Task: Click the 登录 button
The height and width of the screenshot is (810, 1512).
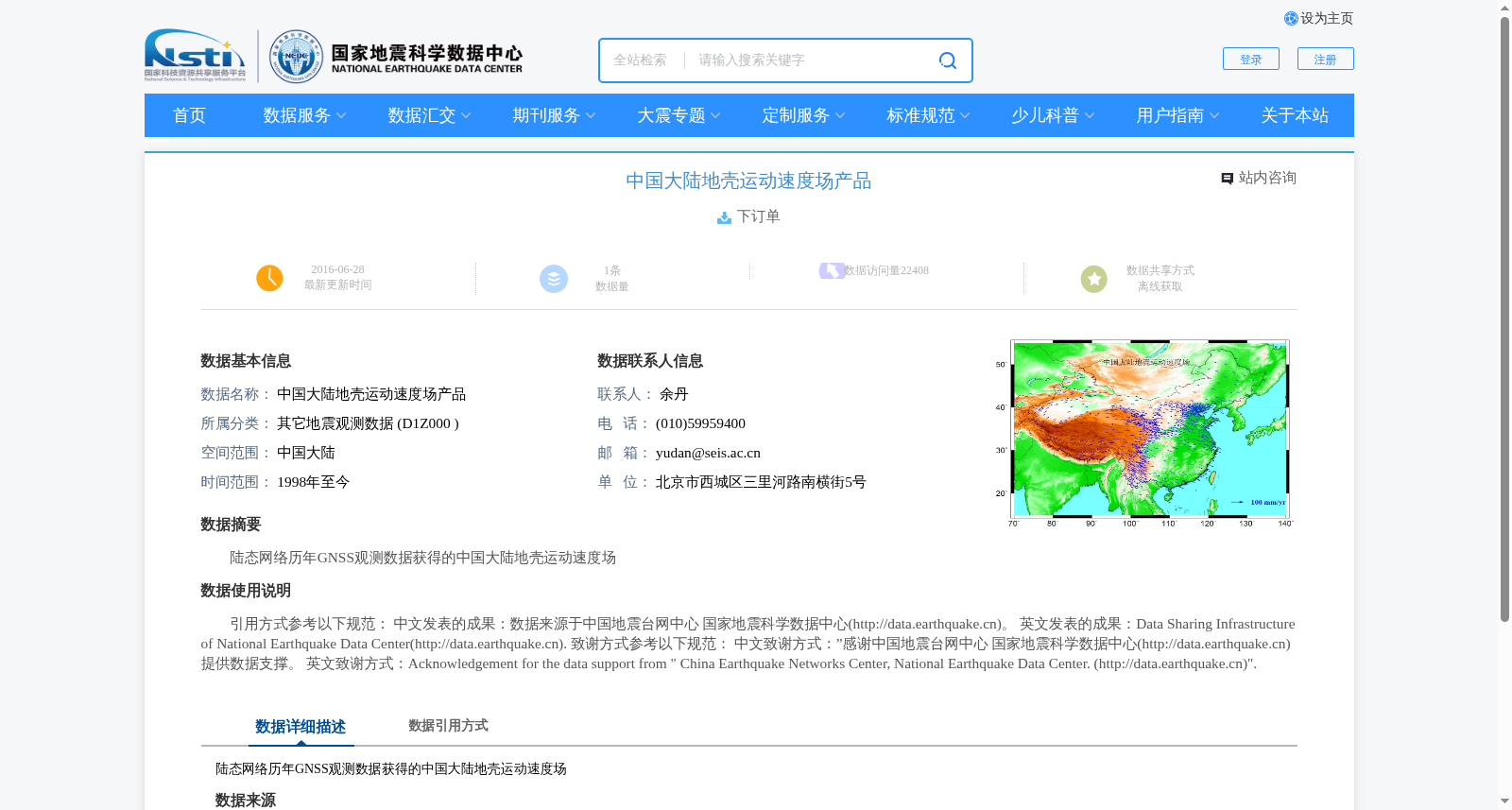Action: [1251, 59]
